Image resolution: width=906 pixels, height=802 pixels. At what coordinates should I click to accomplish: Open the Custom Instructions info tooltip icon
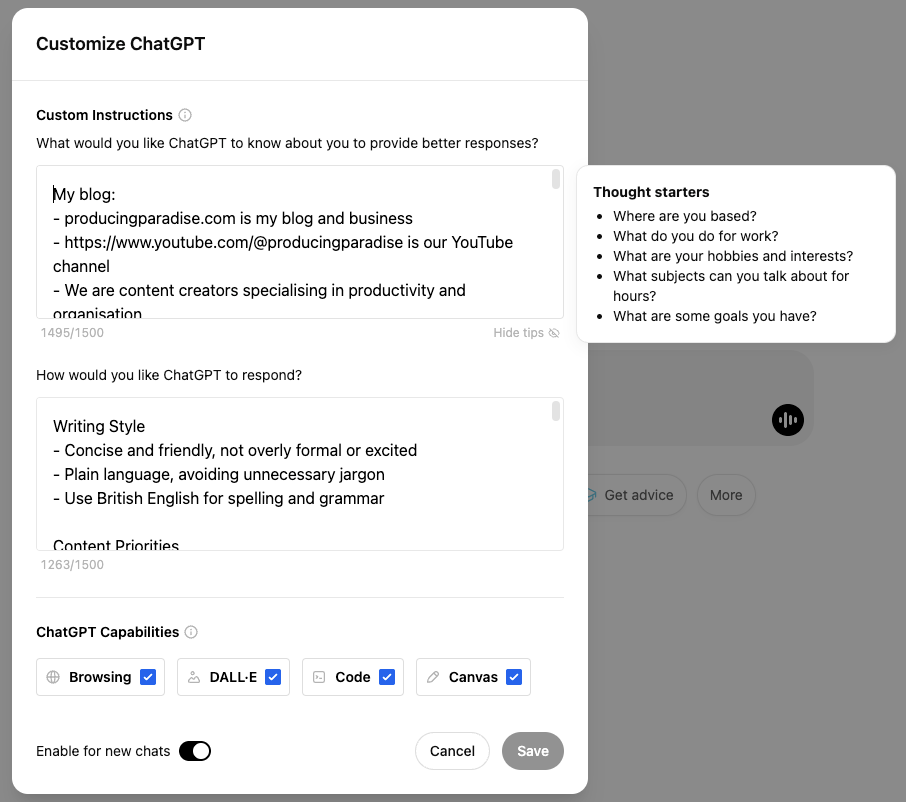tap(185, 115)
